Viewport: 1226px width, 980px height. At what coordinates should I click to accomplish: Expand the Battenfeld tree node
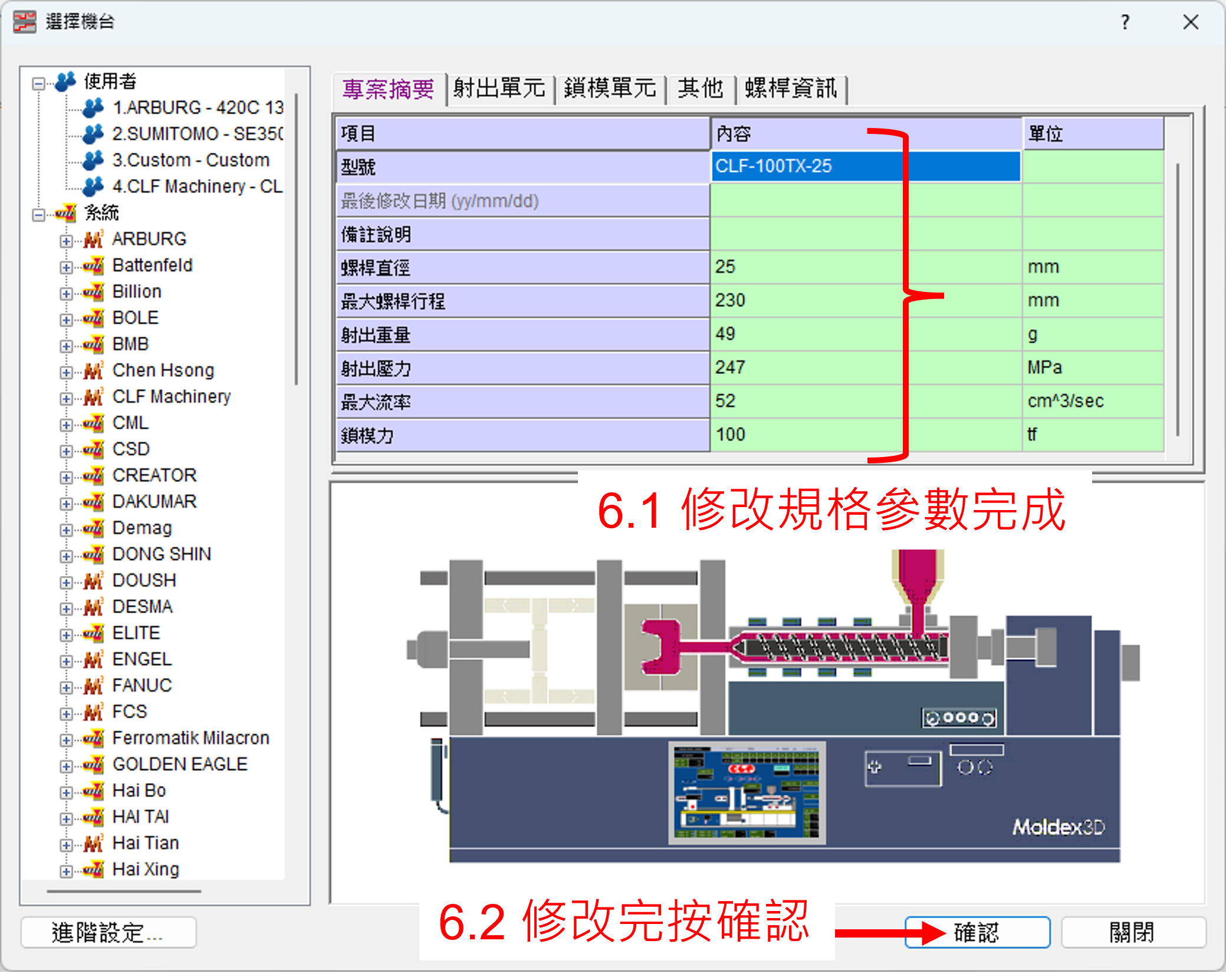(66, 266)
